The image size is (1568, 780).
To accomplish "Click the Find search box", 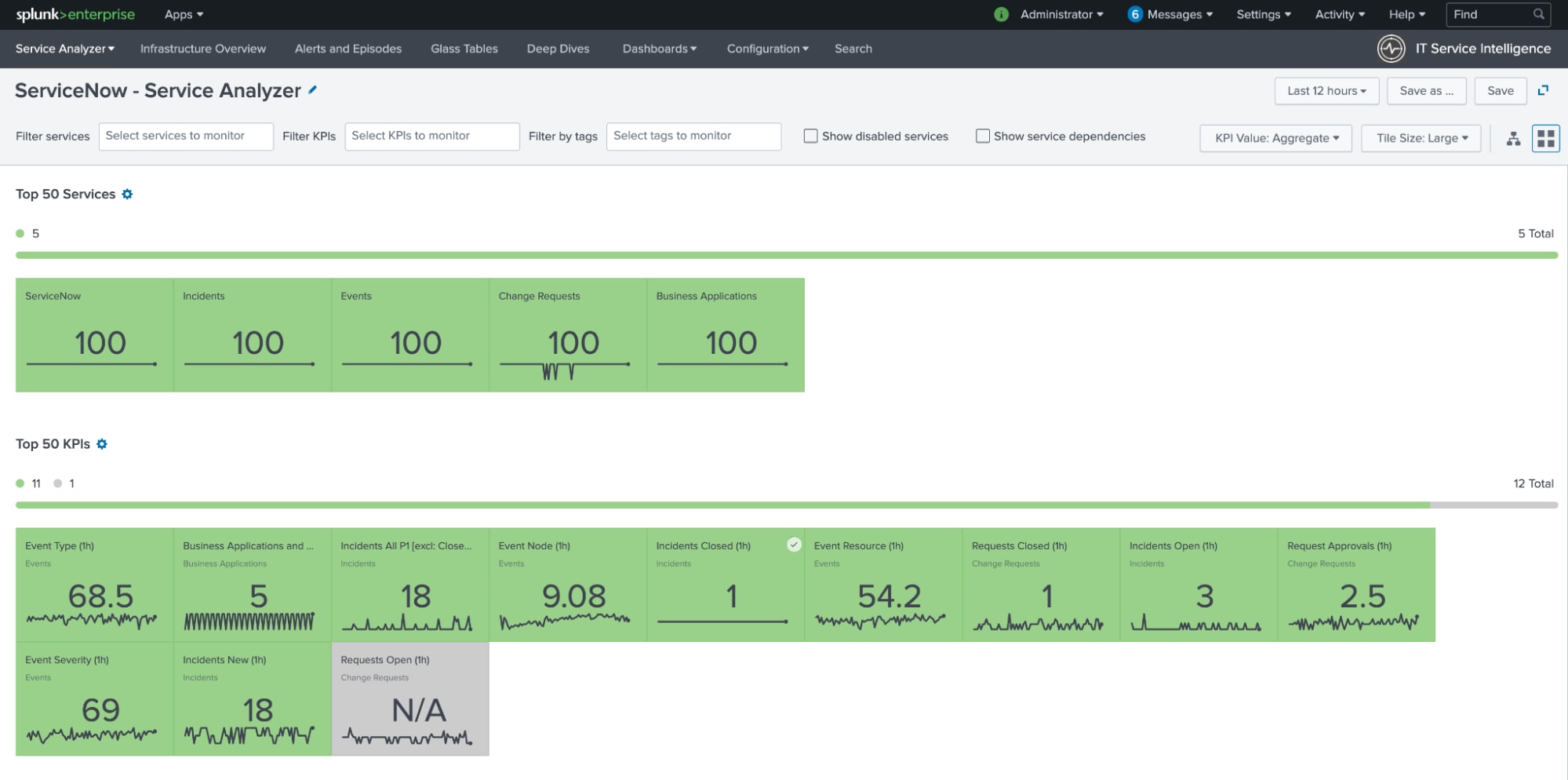I will pos(1498,14).
